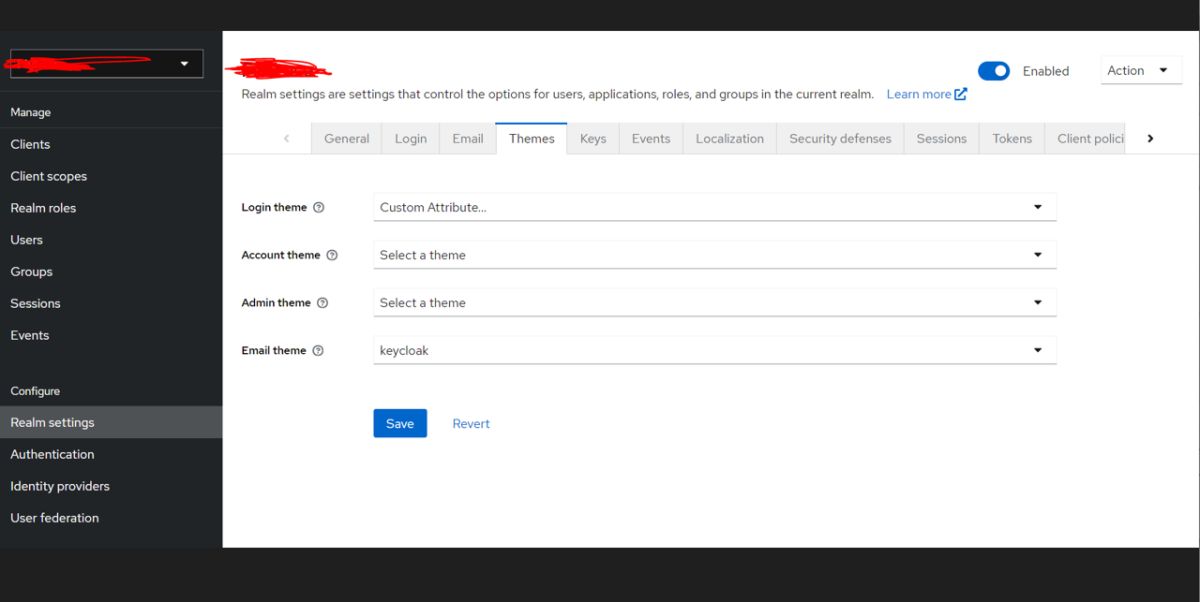Go to Identity providers in the sidebar
Viewport: 1200px width, 602px height.
[111, 486]
